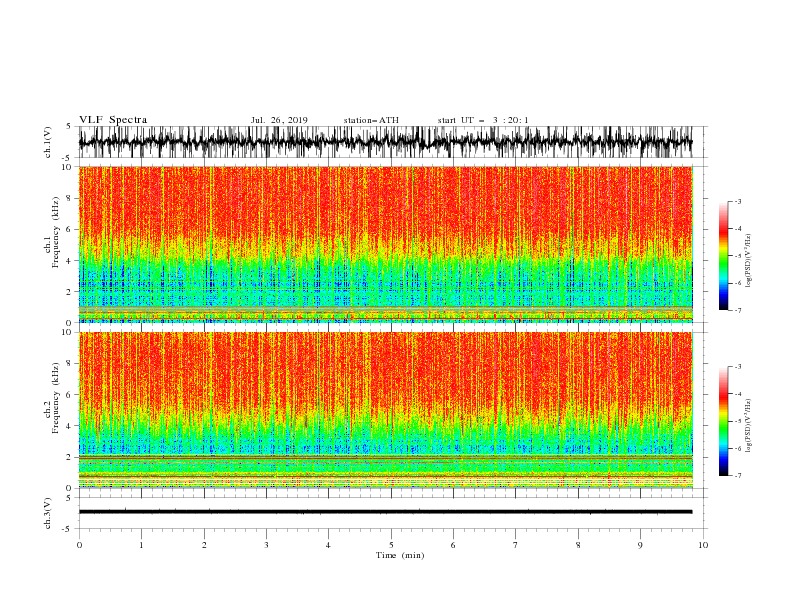
Task: Click the 'Time (min)' axis label
Action: 400,555
